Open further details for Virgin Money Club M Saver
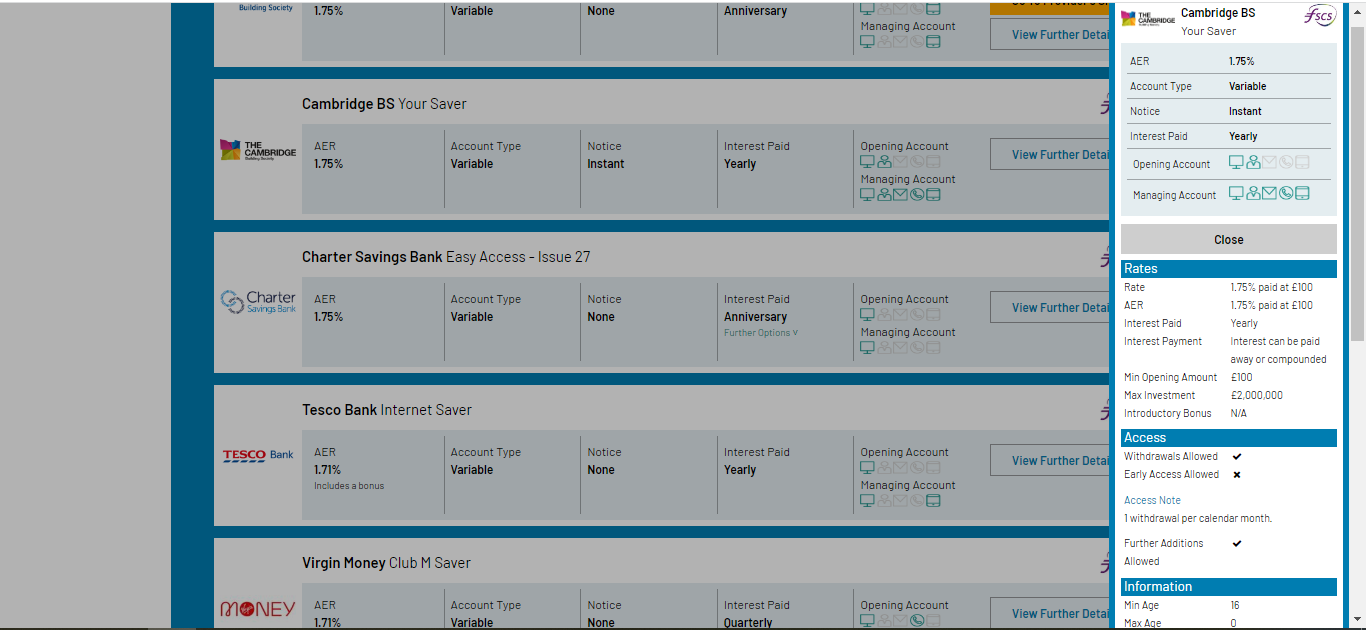The image size is (1368, 630). 1050,614
